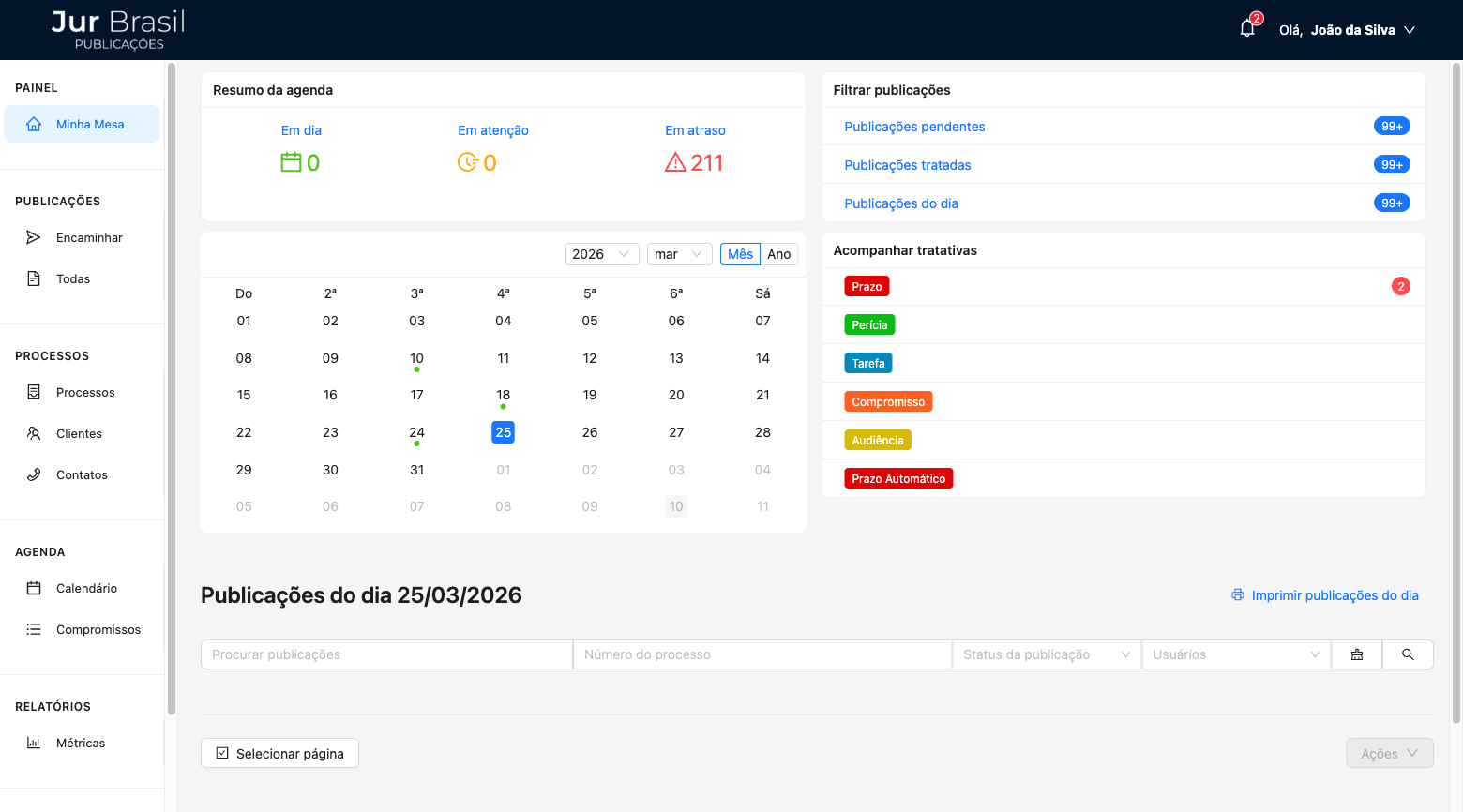Switch calendar view to Ano
This screenshot has height=812, width=1463.
(x=779, y=253)
